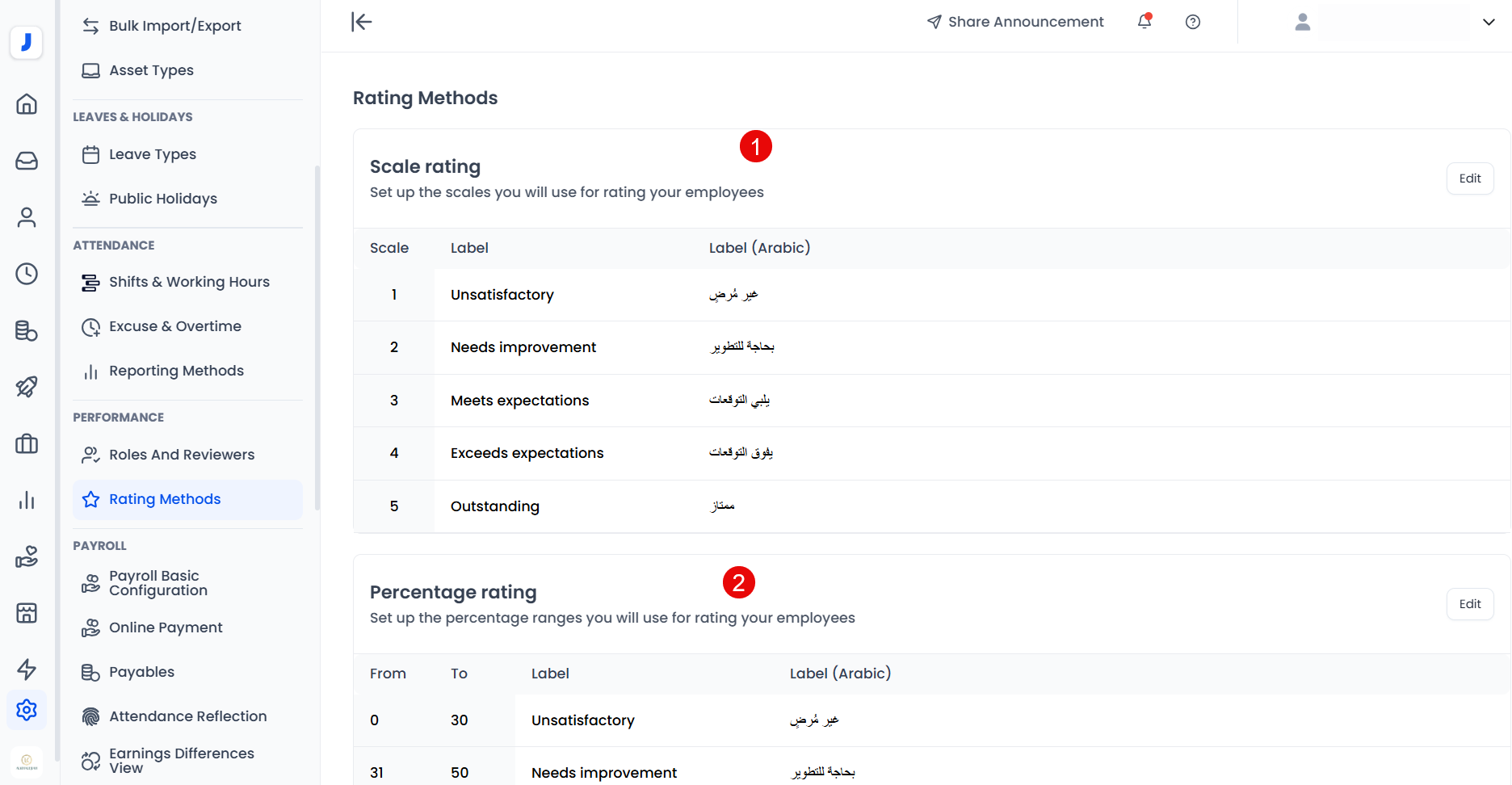The image size is (1512, 785).
Task: Edit the Scale rating section
Action: (1469, 178)
